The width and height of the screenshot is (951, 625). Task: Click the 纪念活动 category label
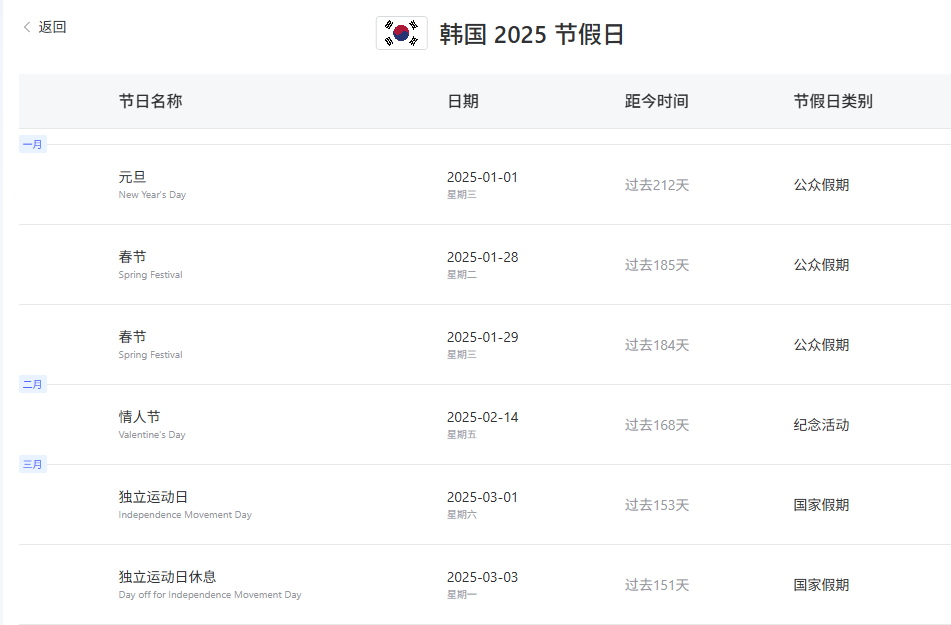821,425
